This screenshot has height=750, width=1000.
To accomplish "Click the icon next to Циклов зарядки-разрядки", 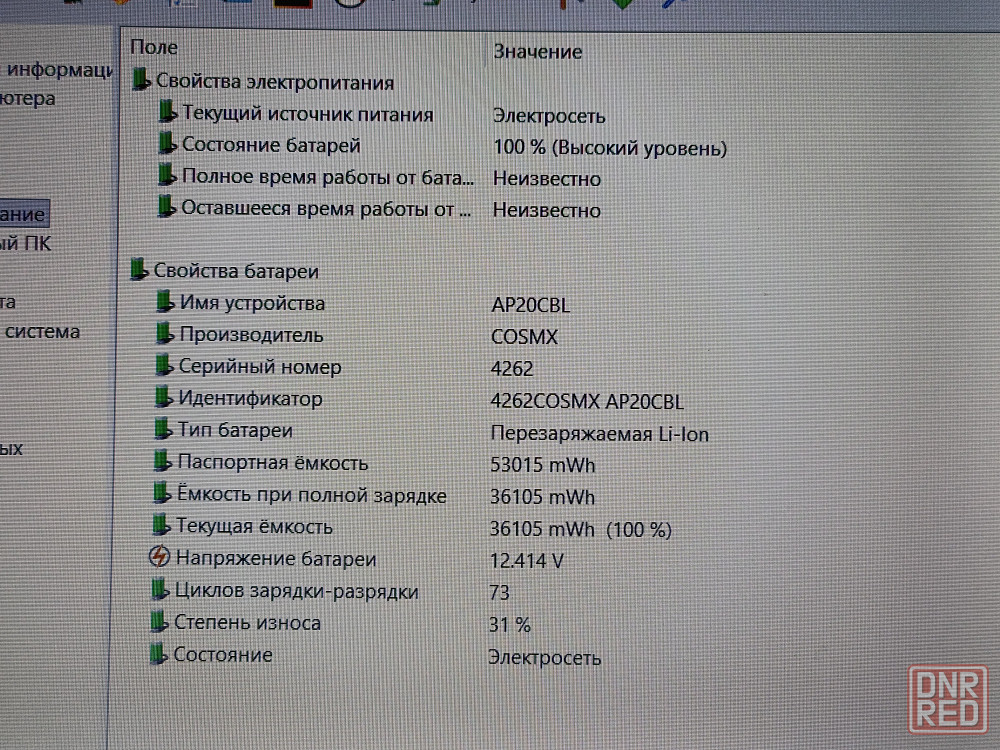I will click(159, 590).
